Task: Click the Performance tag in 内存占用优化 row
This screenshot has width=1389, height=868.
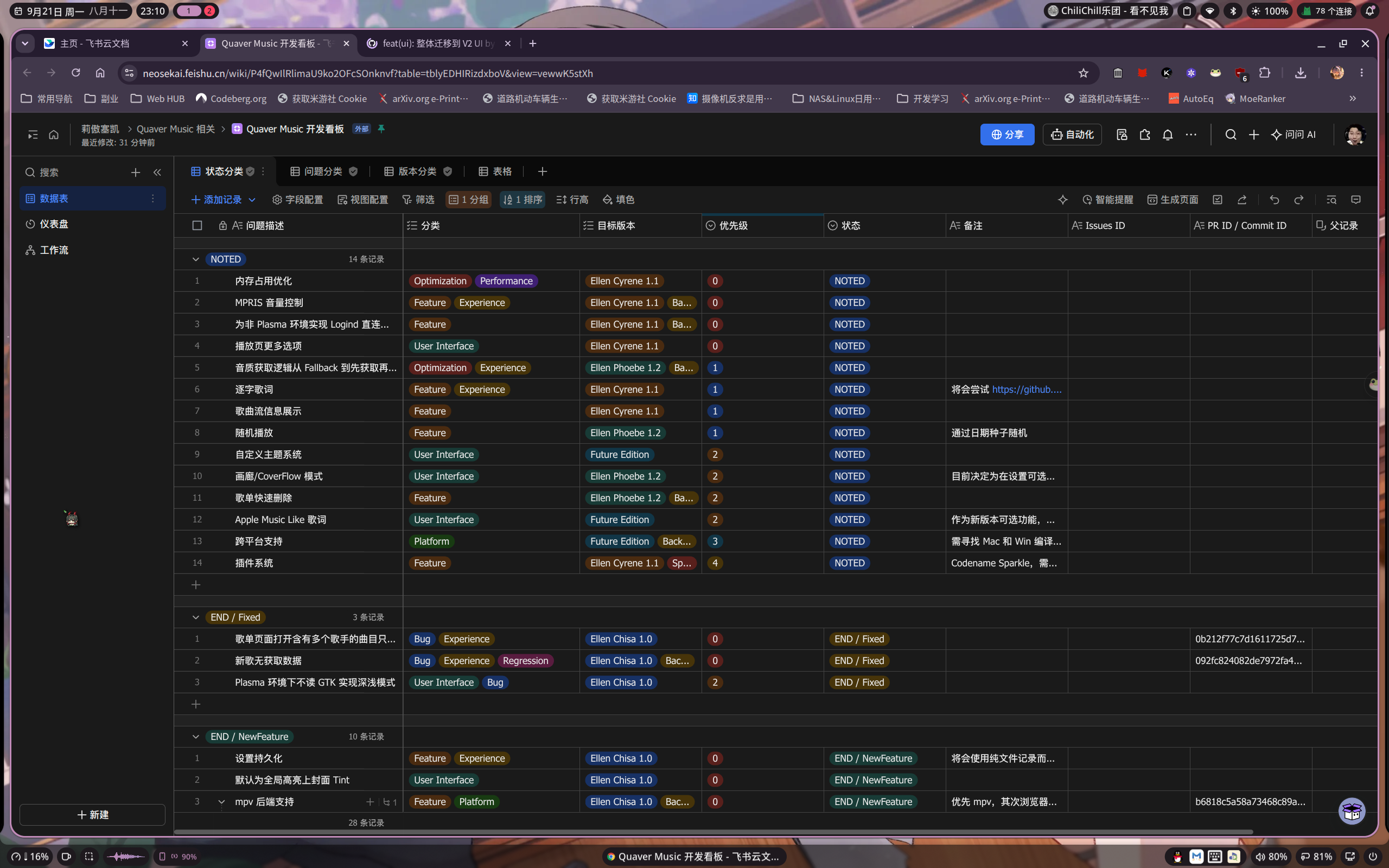Action: click(x=506, y=282)
